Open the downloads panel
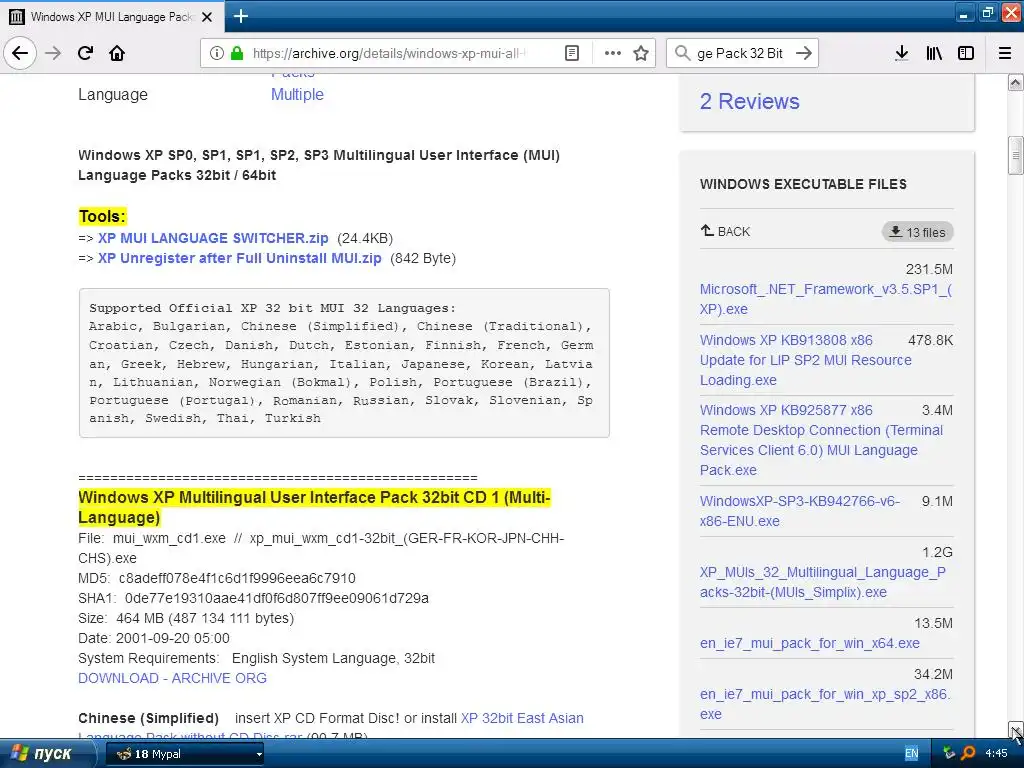This screenshot has width=1024, height=768. pos(902,53)
